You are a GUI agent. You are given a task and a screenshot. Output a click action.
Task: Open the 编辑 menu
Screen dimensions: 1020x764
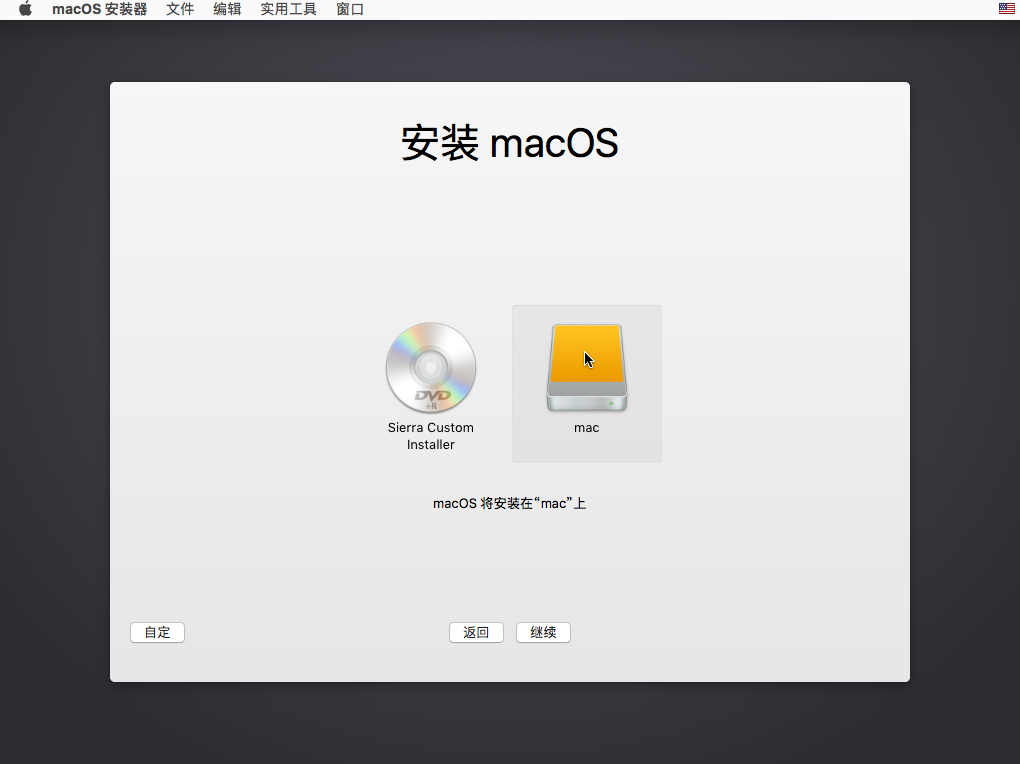(227, 9)
